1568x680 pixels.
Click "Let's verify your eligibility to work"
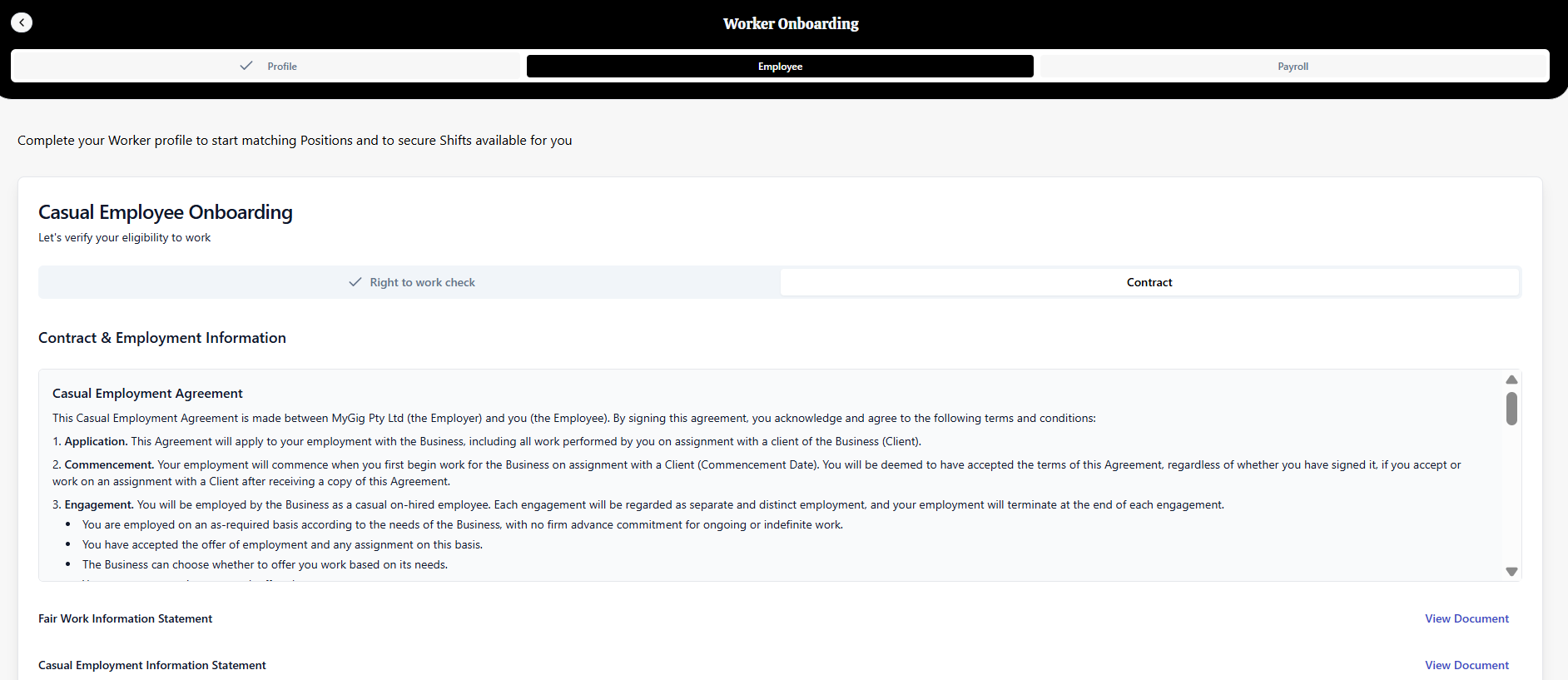click(x=125, y=238)
